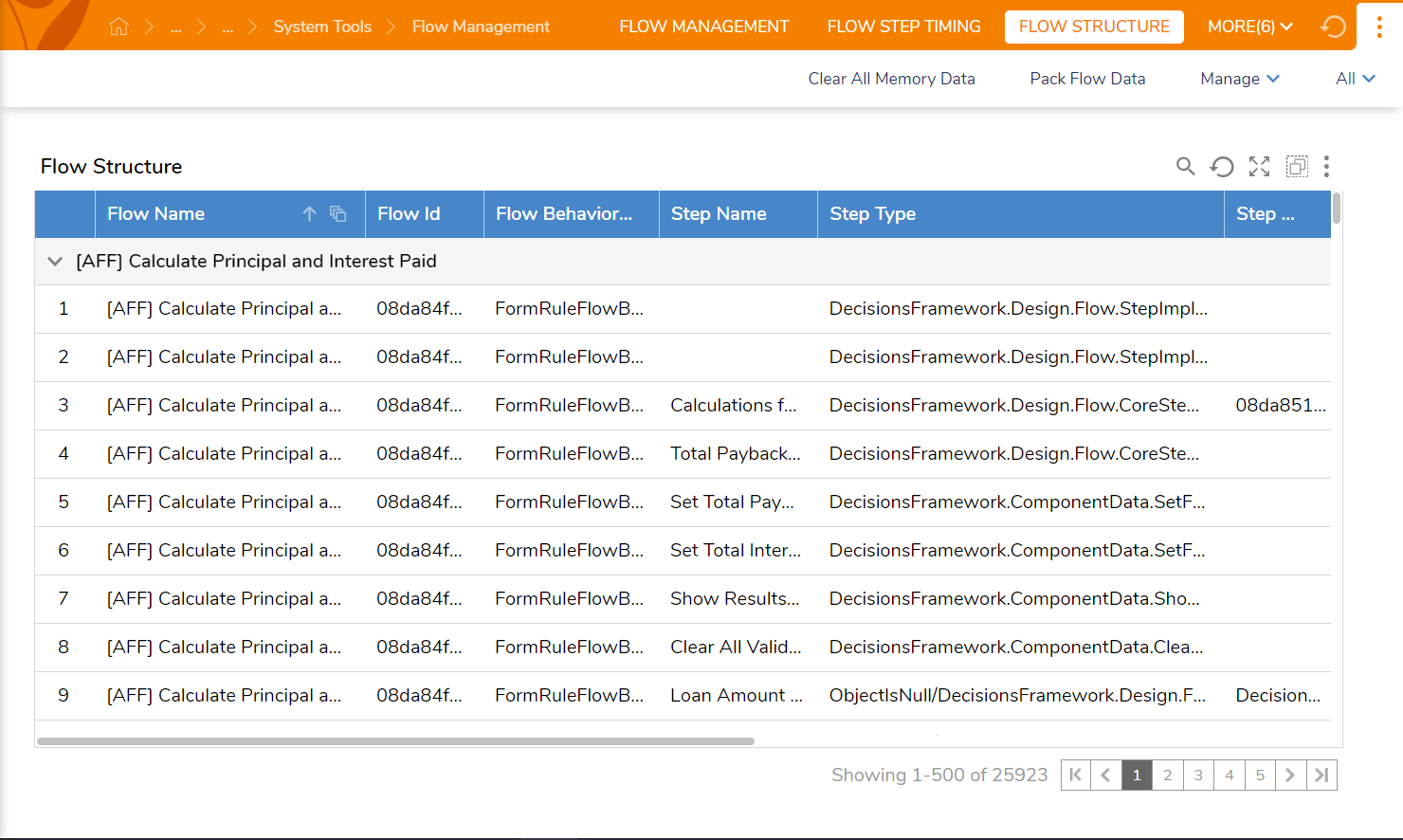
Task: Click the Flow Name column header
Action: click(x=229, y=214)
